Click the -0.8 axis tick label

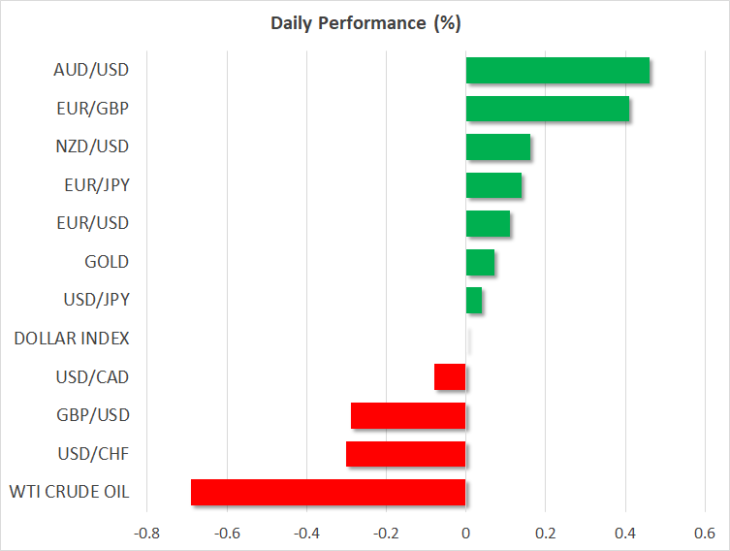(147, 533)
